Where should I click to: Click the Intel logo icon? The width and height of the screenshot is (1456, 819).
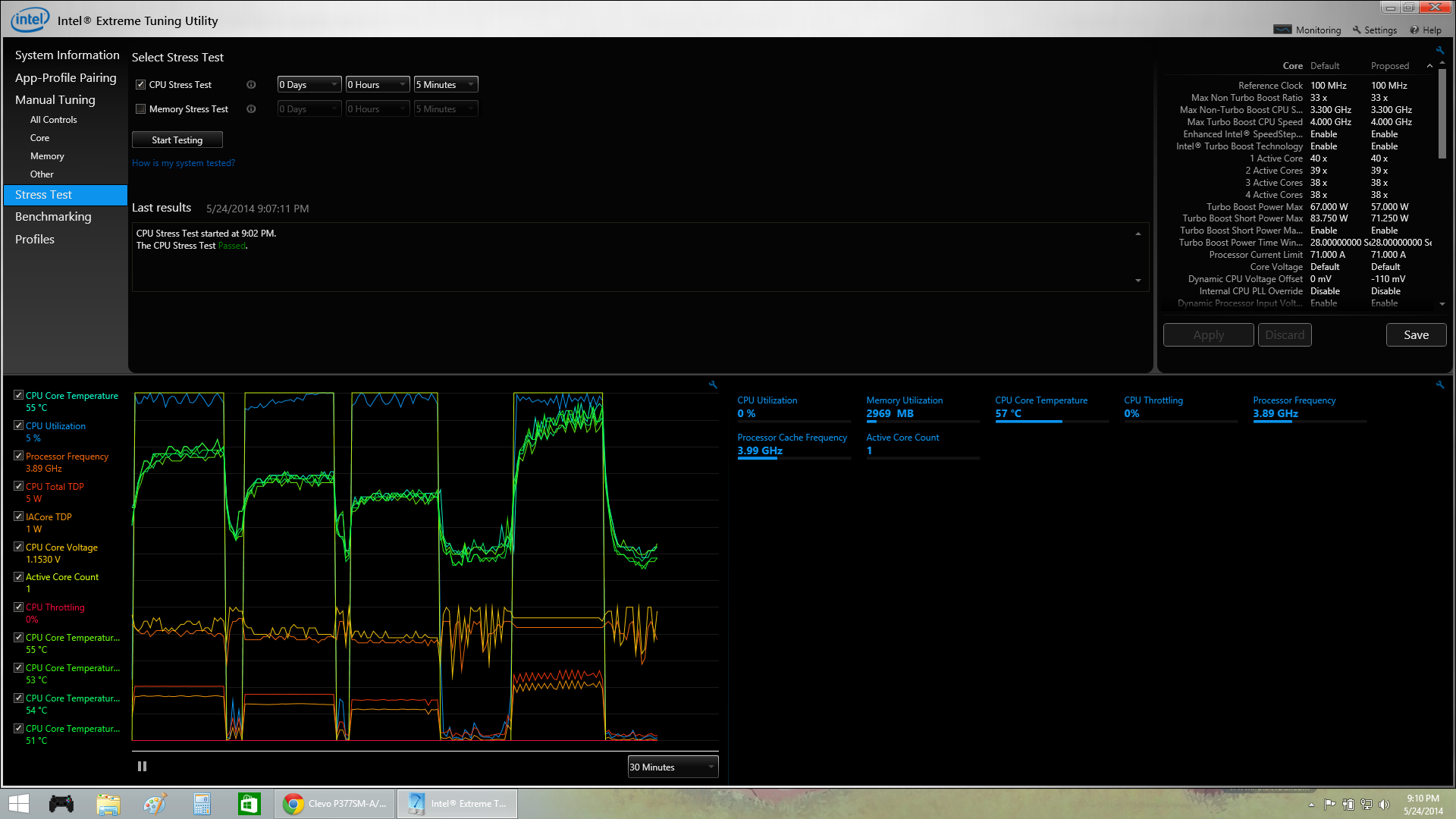30,20
